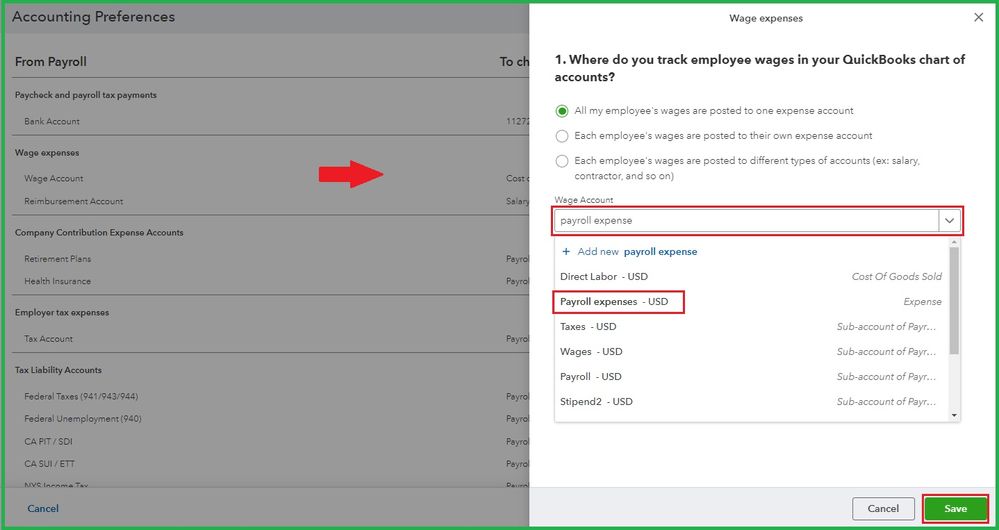Select different types of accounts option
This screenshot has height=530, width=999.
[x=562, y=161]
